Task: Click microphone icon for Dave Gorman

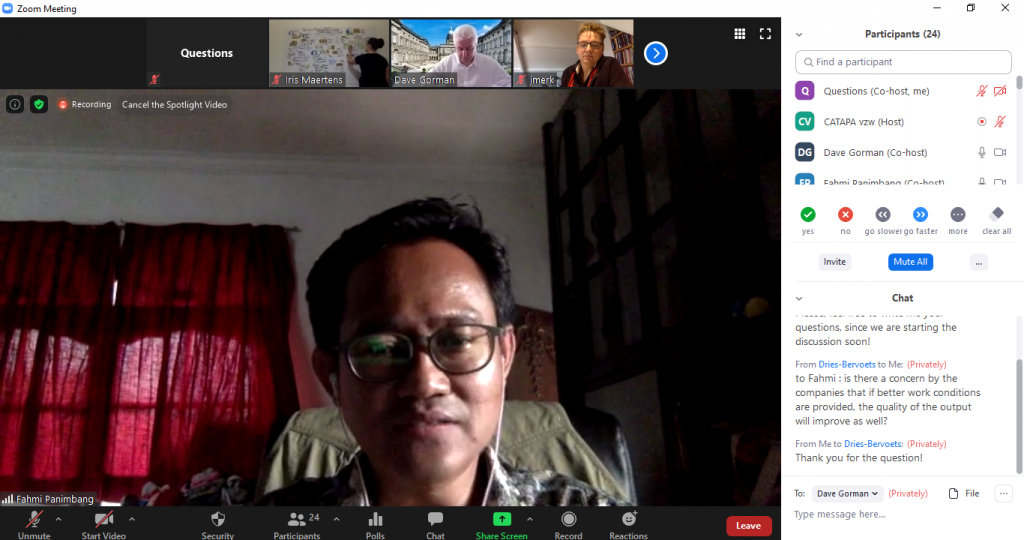Action: point(982,152)
